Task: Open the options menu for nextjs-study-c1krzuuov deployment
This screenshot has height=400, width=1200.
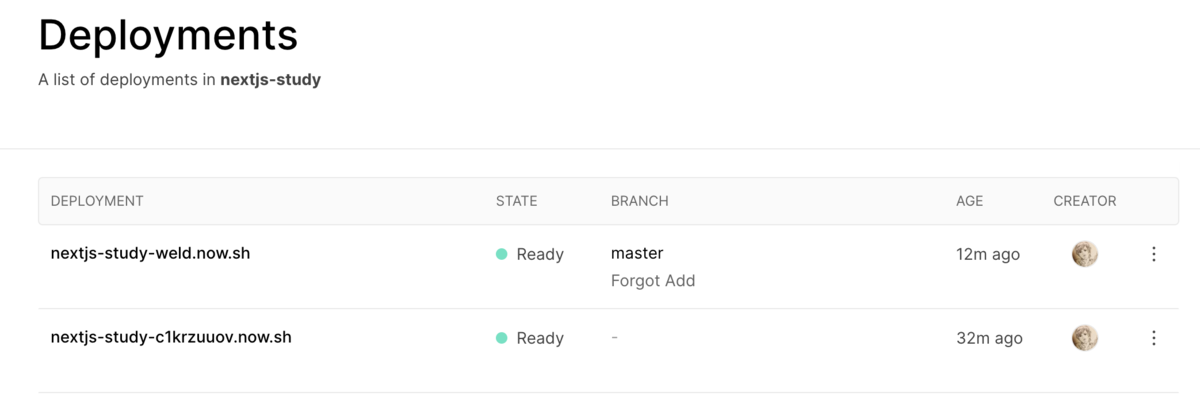Action: pos(1153,338)
